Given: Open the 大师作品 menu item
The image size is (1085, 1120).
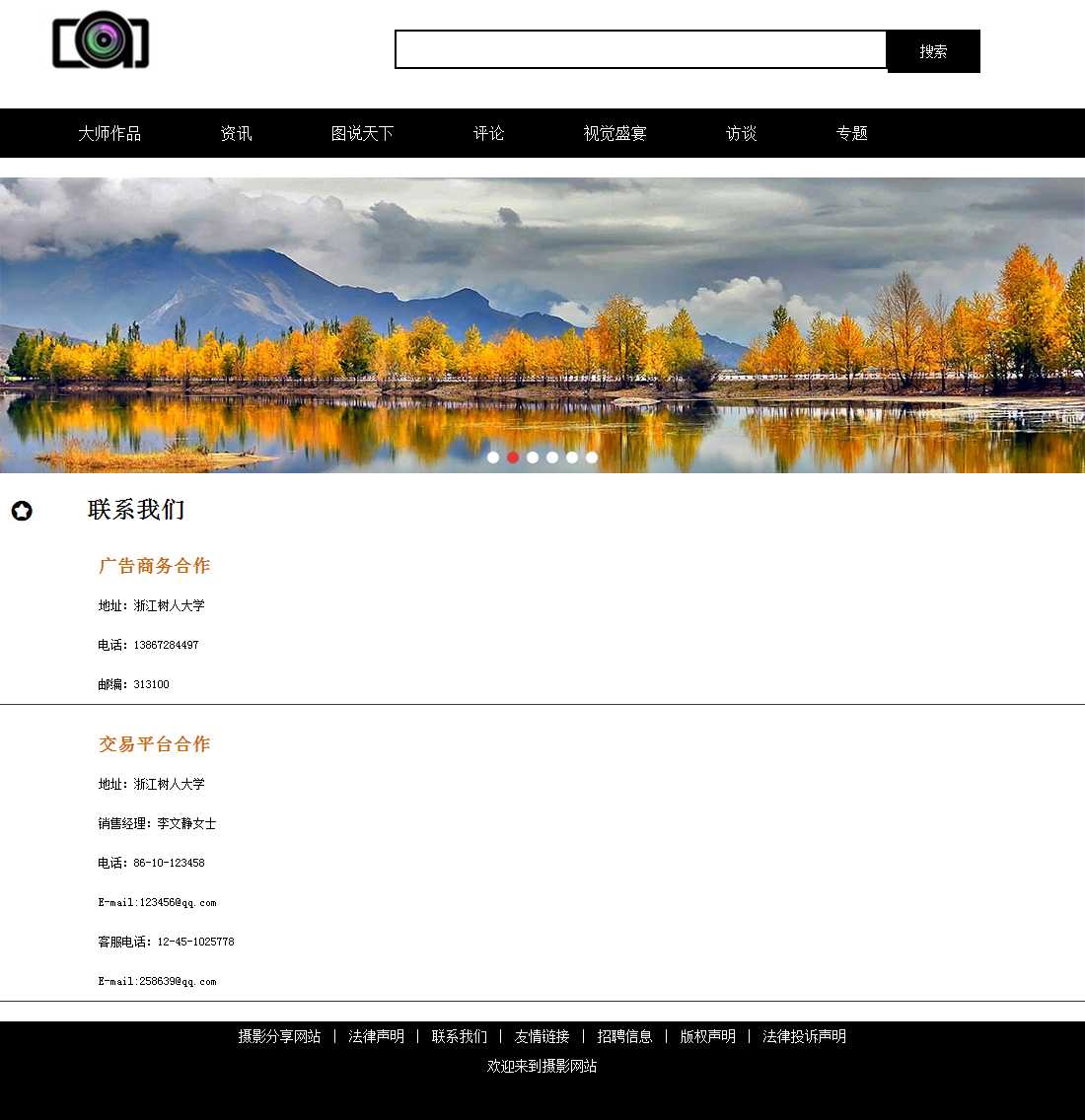Looking at the screenshot, I should coord(109,133).
